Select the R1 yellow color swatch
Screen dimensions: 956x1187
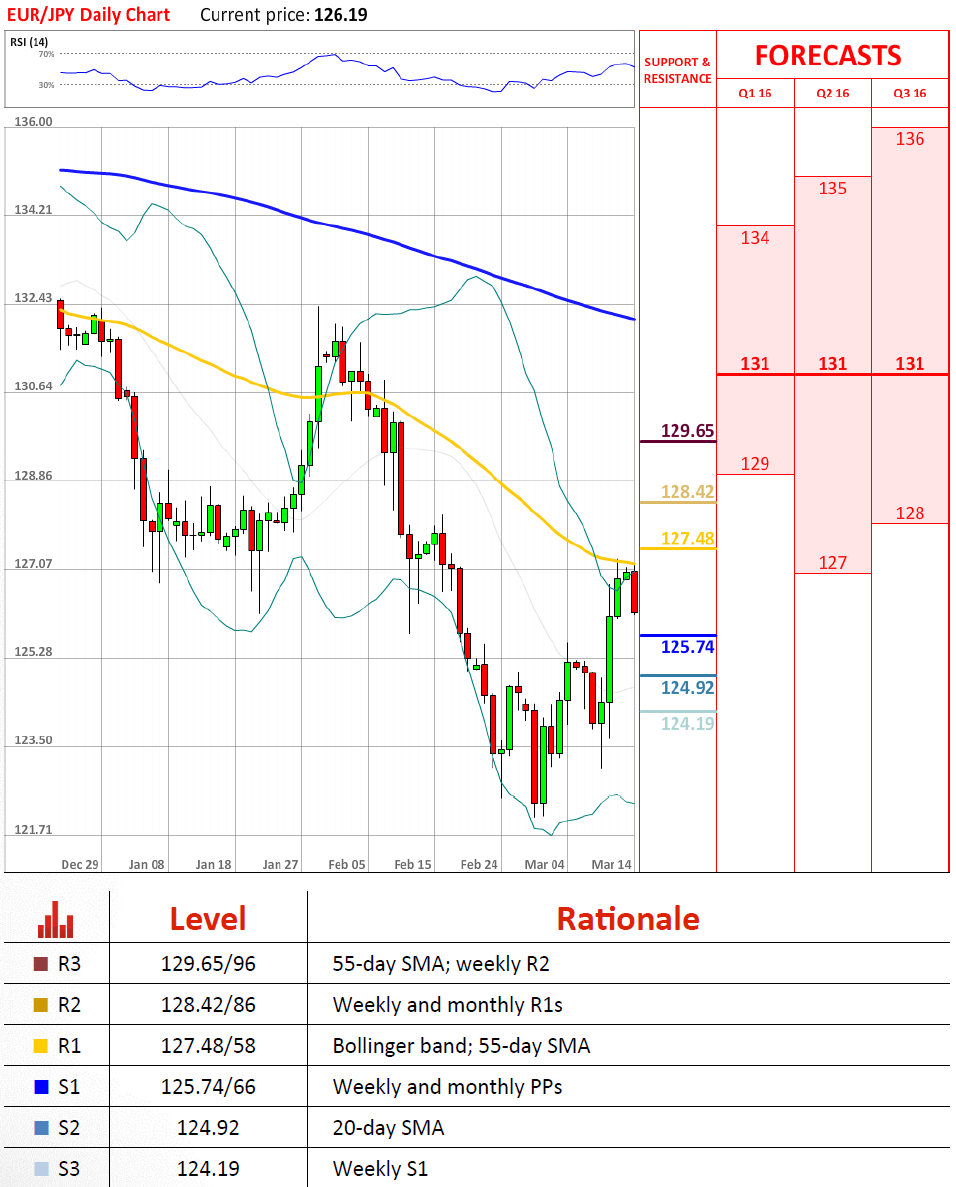tap(41, 1046)
